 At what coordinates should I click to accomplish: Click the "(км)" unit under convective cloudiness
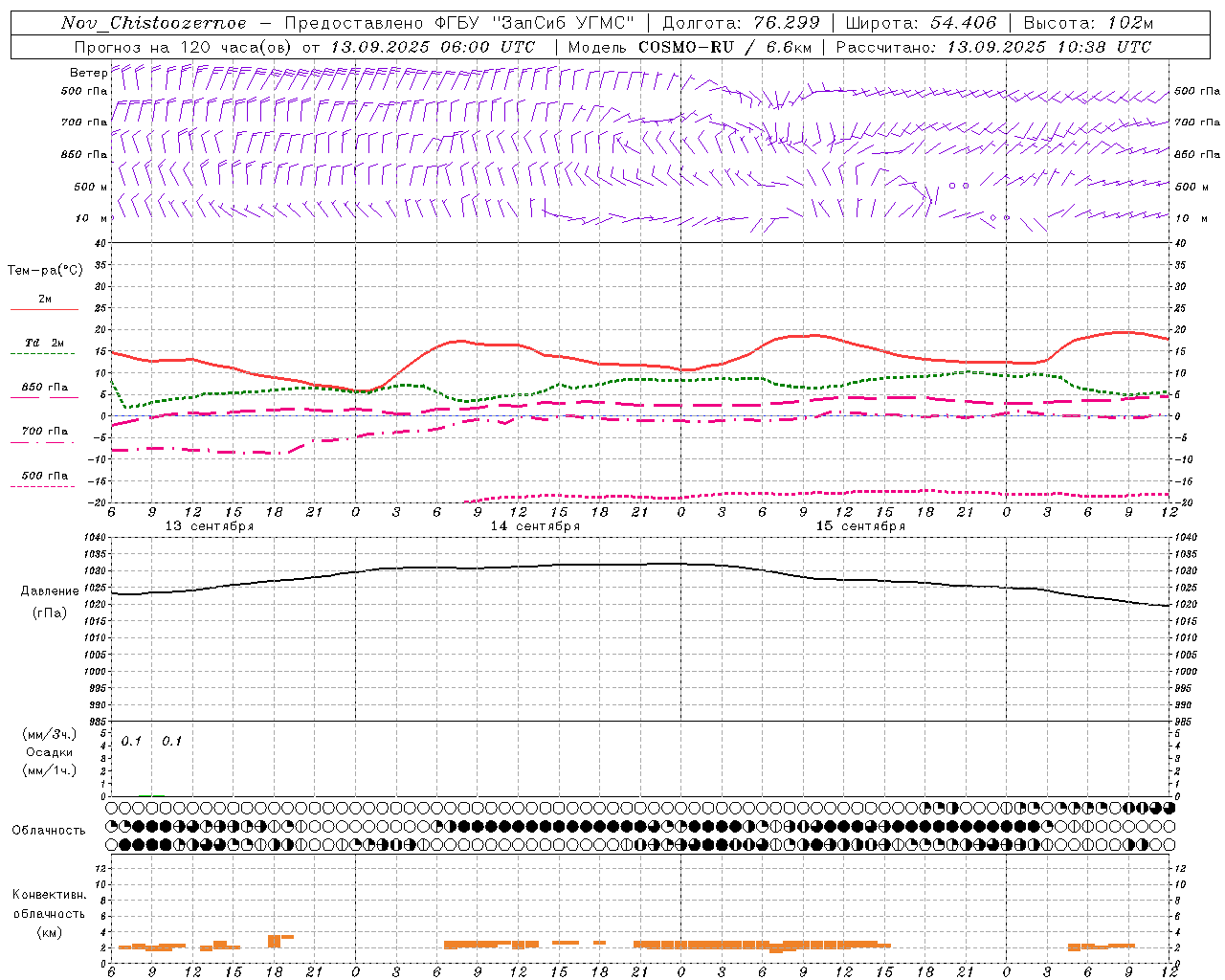point(49,932)
